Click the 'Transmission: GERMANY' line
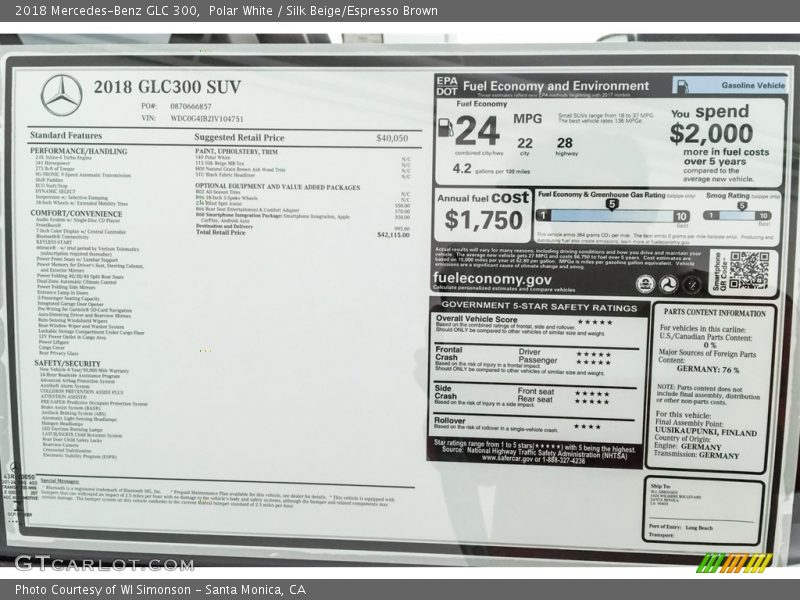800x600 pixels. (696, 455)
